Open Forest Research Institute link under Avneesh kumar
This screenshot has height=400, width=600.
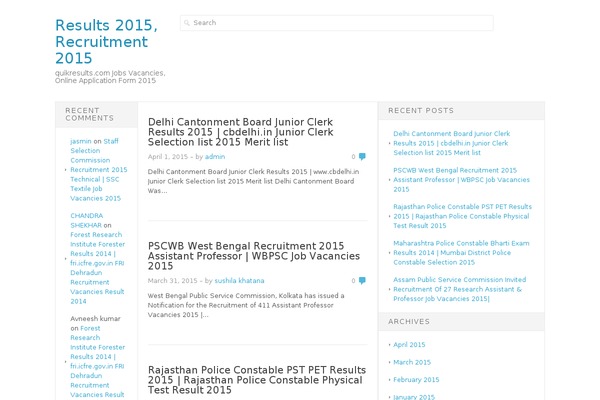pyautogui.click(x=97, y=361)
